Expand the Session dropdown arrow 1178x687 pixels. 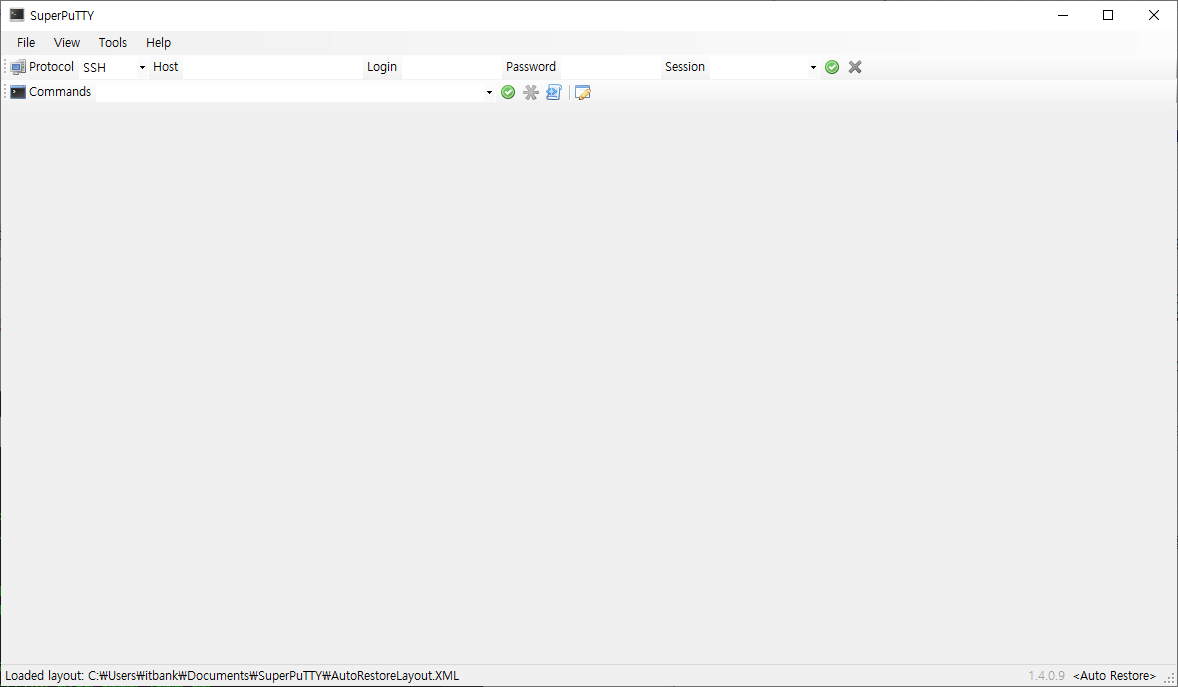(813, 68)
